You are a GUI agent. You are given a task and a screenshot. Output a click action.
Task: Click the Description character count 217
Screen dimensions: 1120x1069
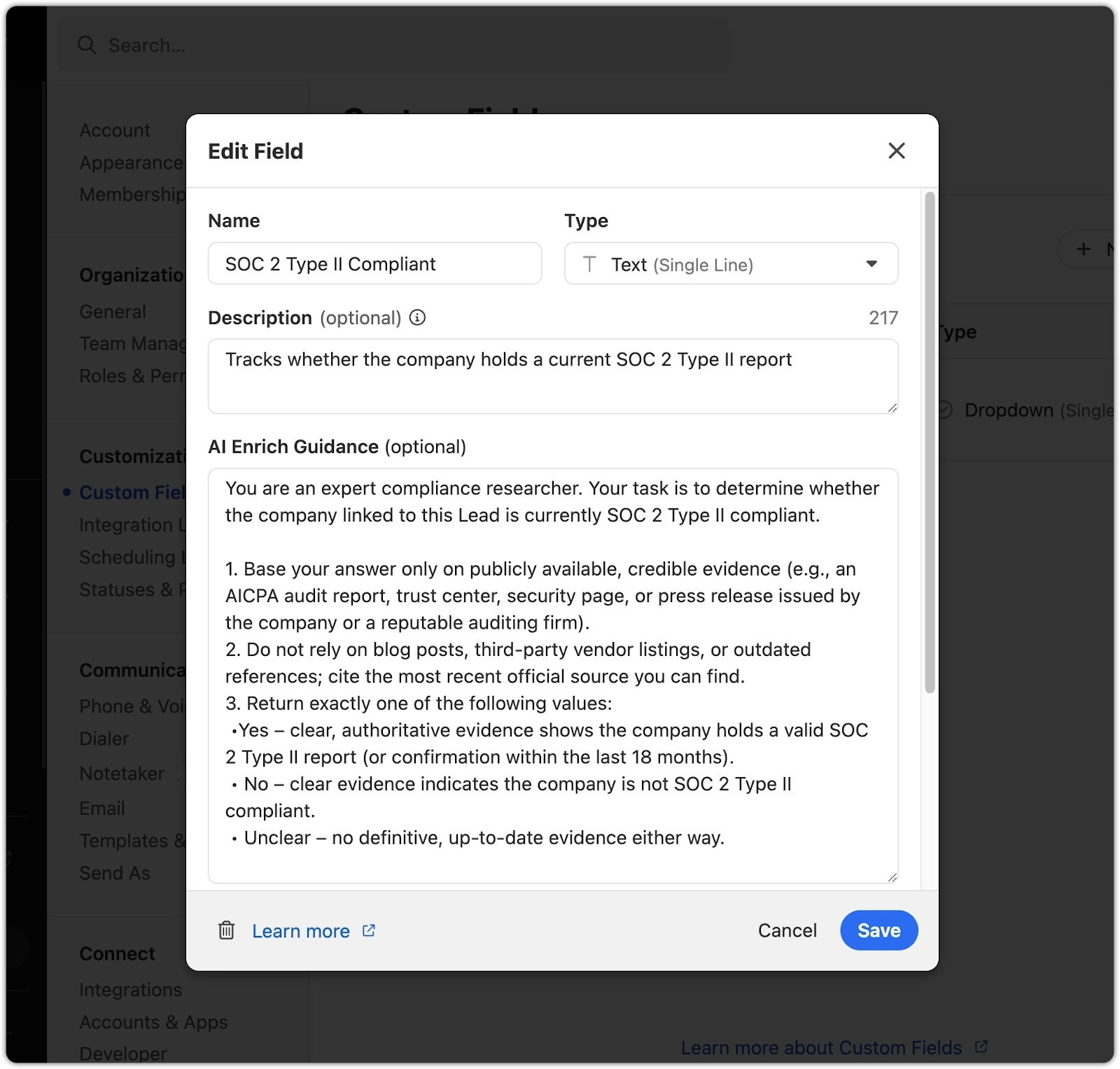[883, 318]
